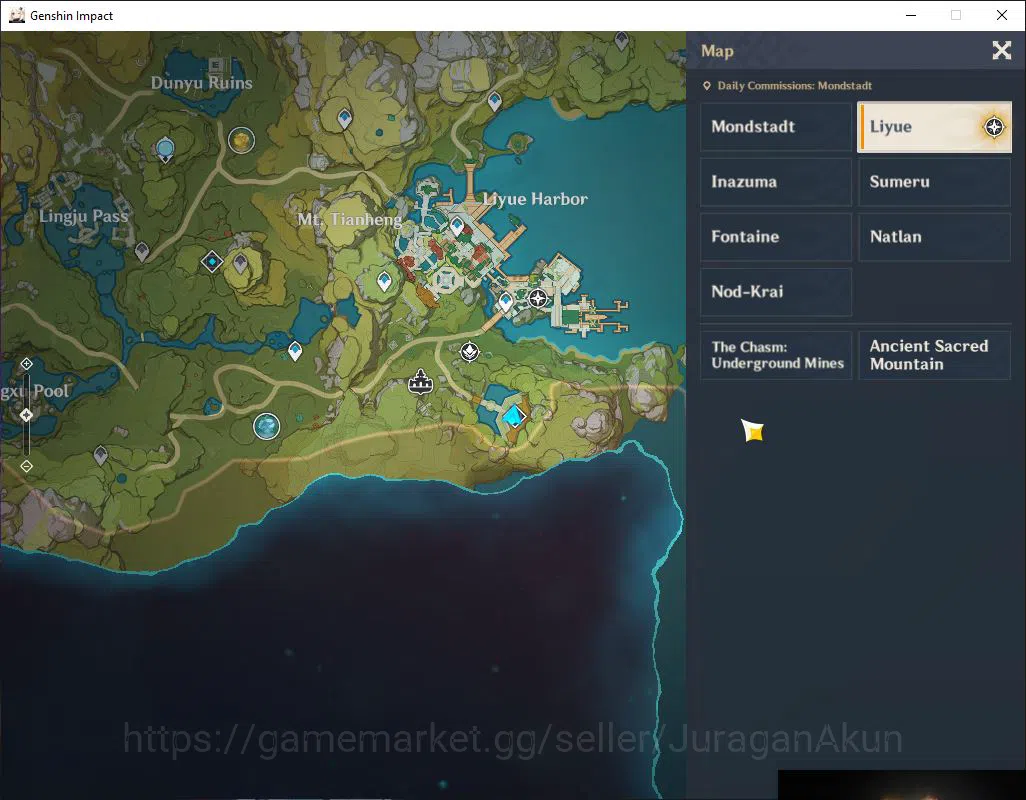Select the waypoint north of Mt. Tianheng label
The width and height of the screenshot is (1026, 800).
click(x=344, y=118)
